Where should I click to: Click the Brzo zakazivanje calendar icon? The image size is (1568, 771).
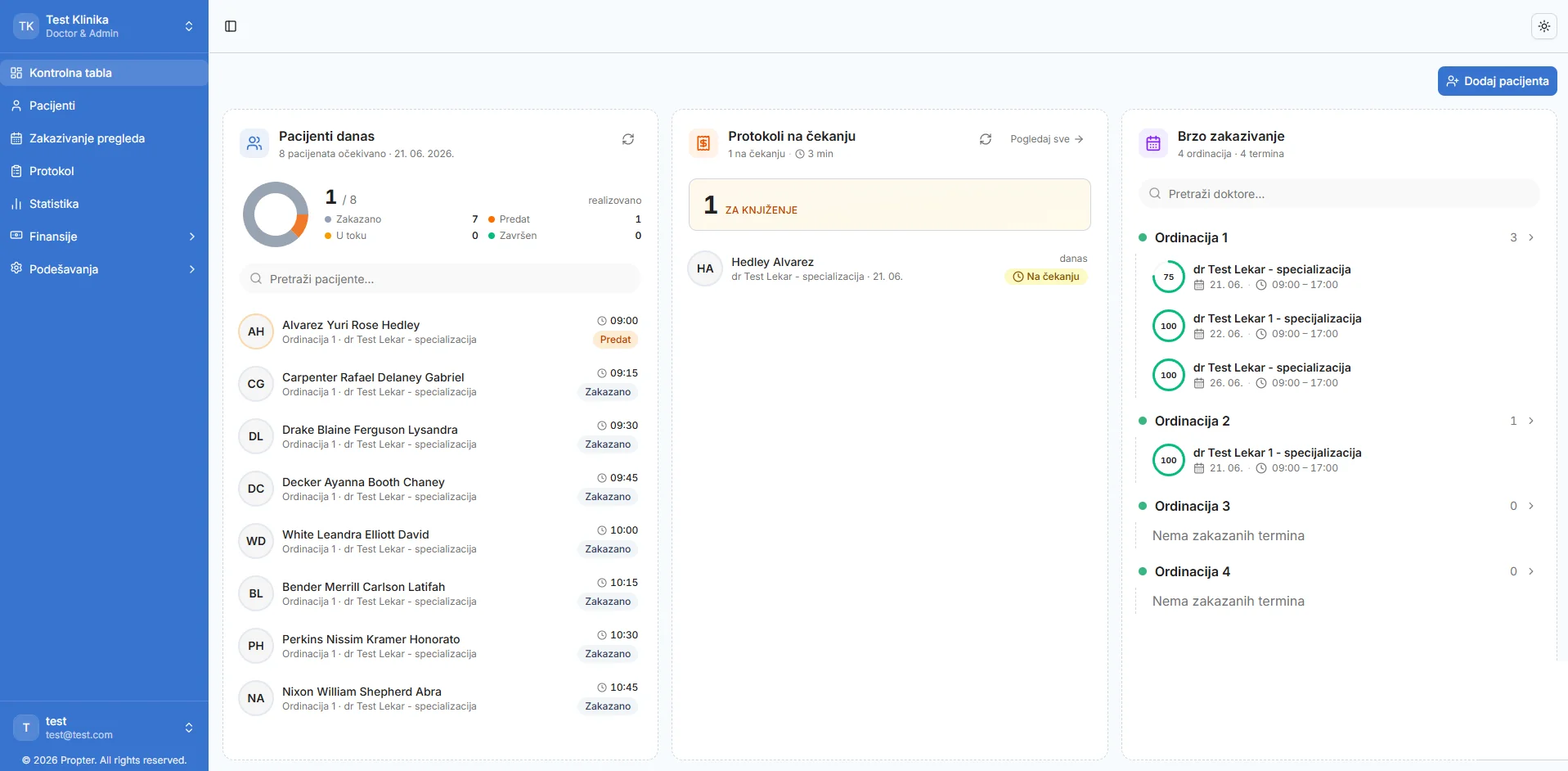1153,144
